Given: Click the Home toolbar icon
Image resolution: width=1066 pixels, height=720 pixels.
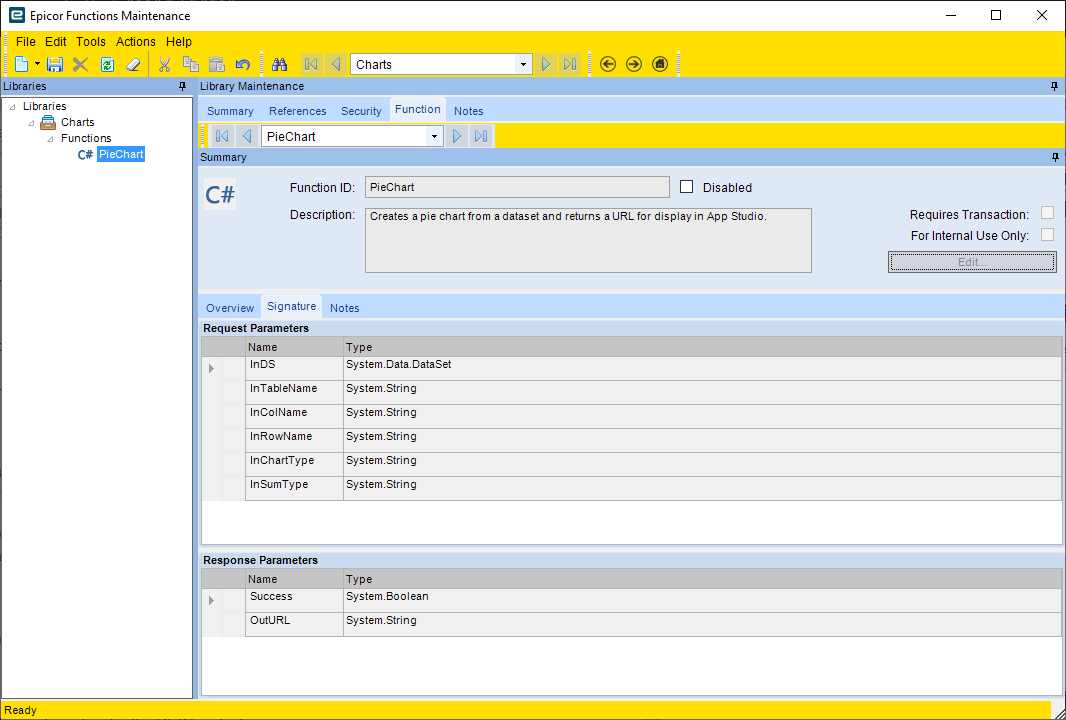Looking at the screenshot, I should tap(659, 65).
